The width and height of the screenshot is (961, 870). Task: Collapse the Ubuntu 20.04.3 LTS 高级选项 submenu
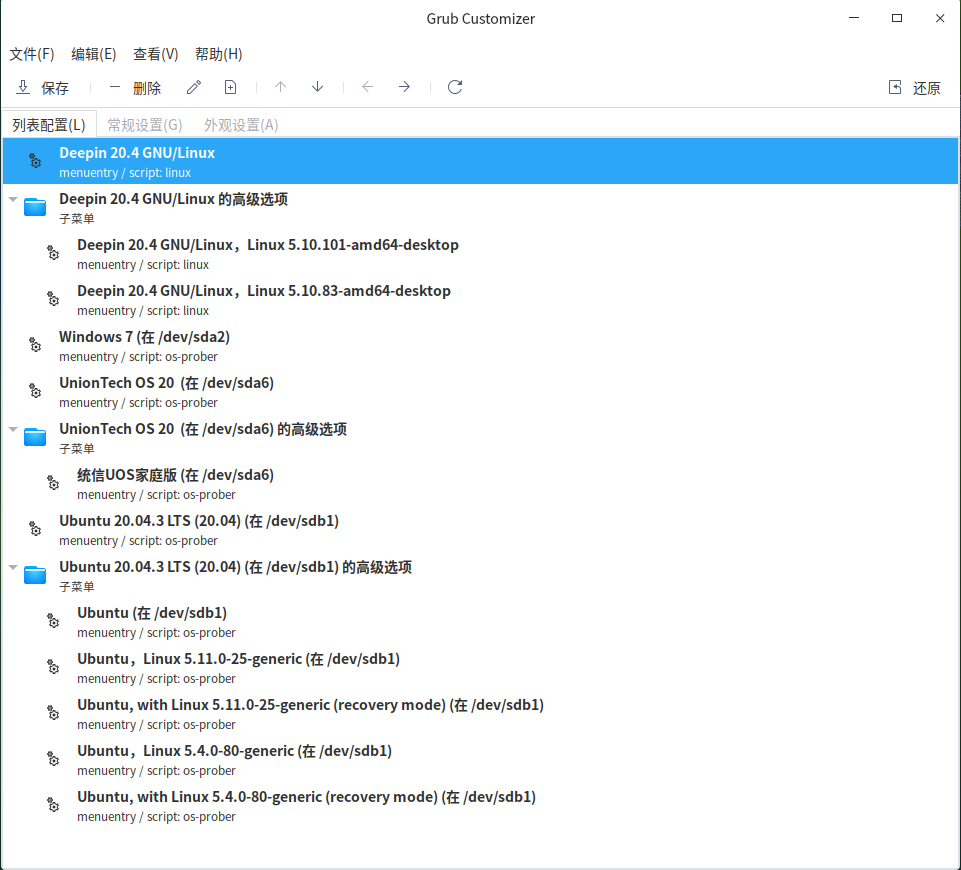point(13,567)
